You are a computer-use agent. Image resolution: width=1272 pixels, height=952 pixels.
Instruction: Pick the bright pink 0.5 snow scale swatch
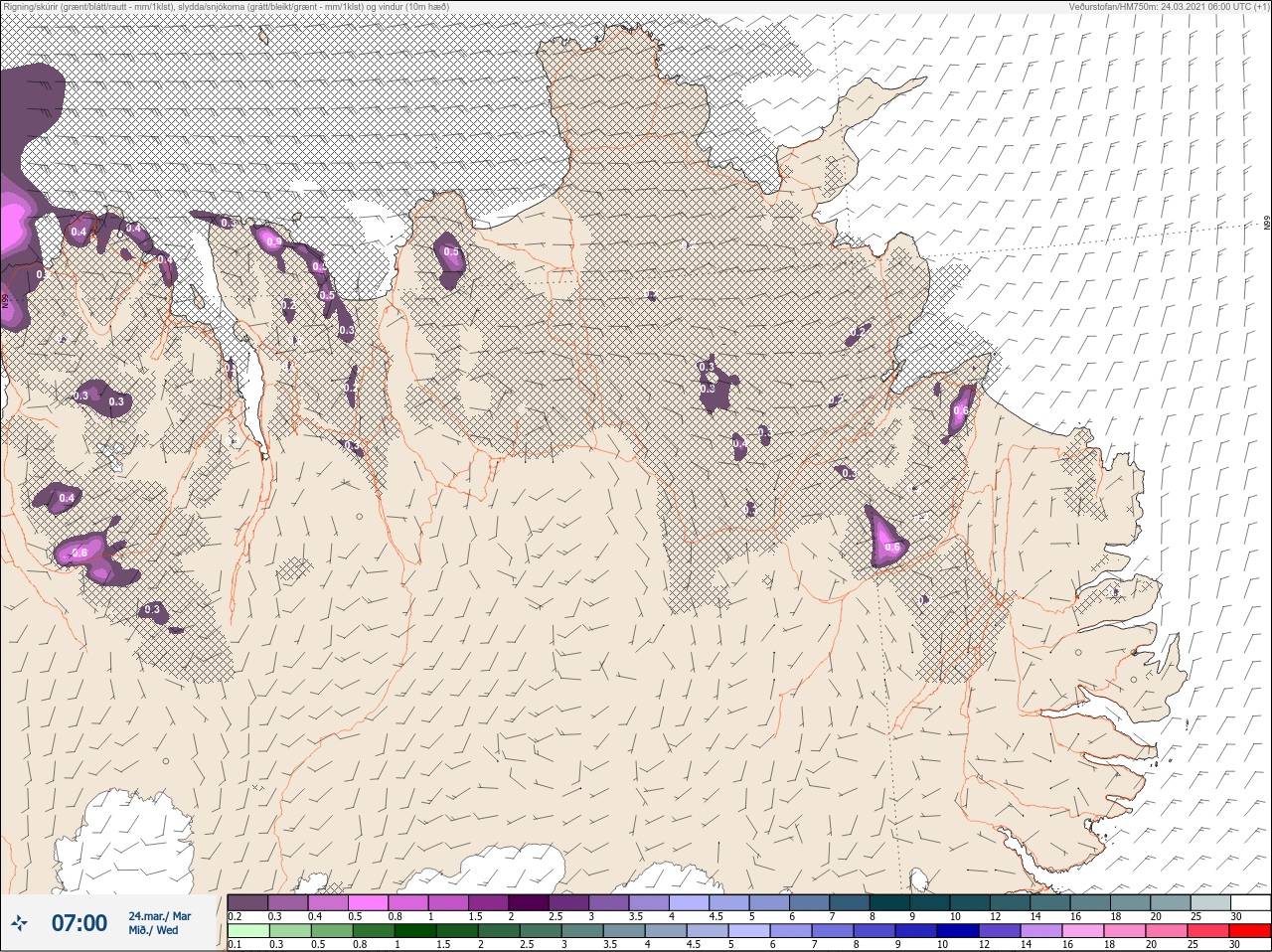(368, 902)
